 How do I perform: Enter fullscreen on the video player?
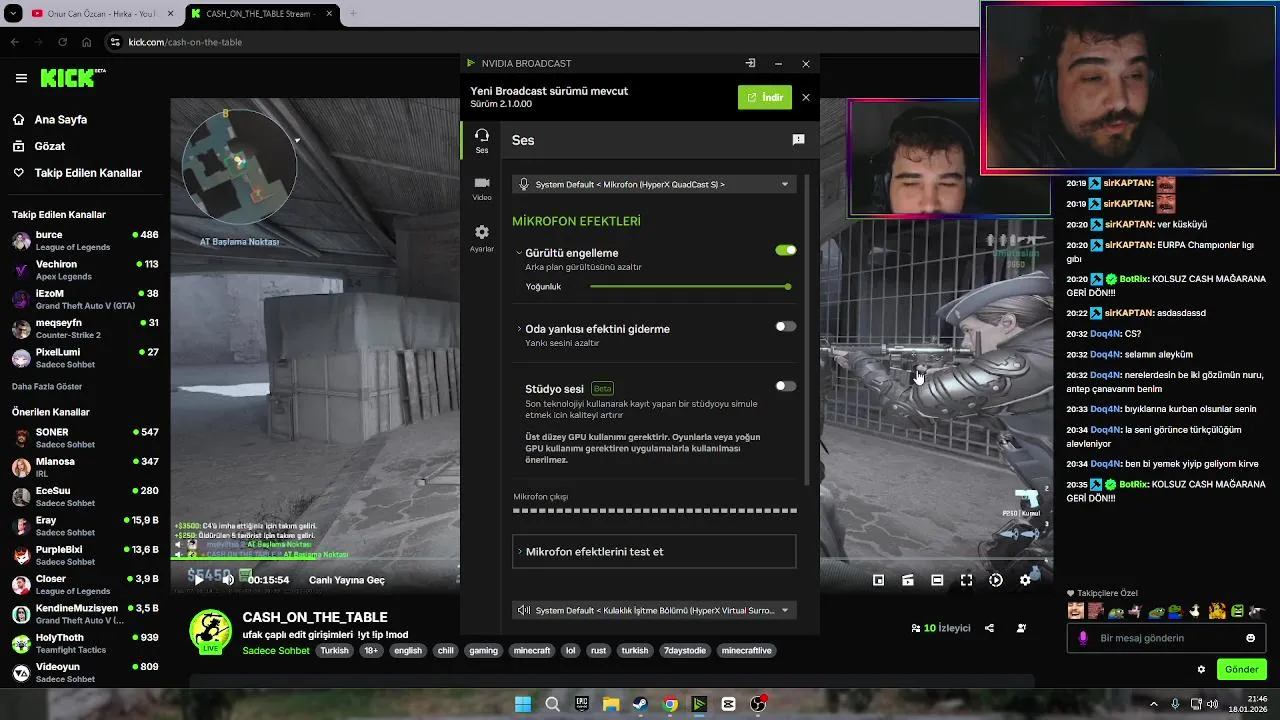[966, 580]
